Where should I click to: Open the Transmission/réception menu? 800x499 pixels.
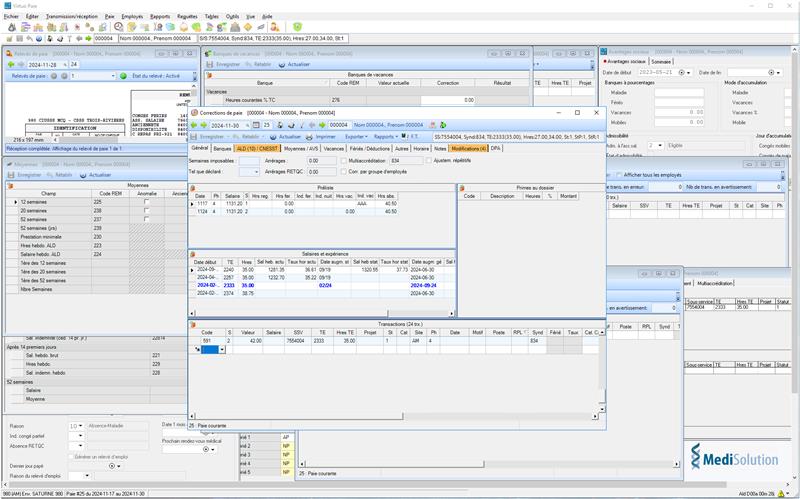(71, 16)
